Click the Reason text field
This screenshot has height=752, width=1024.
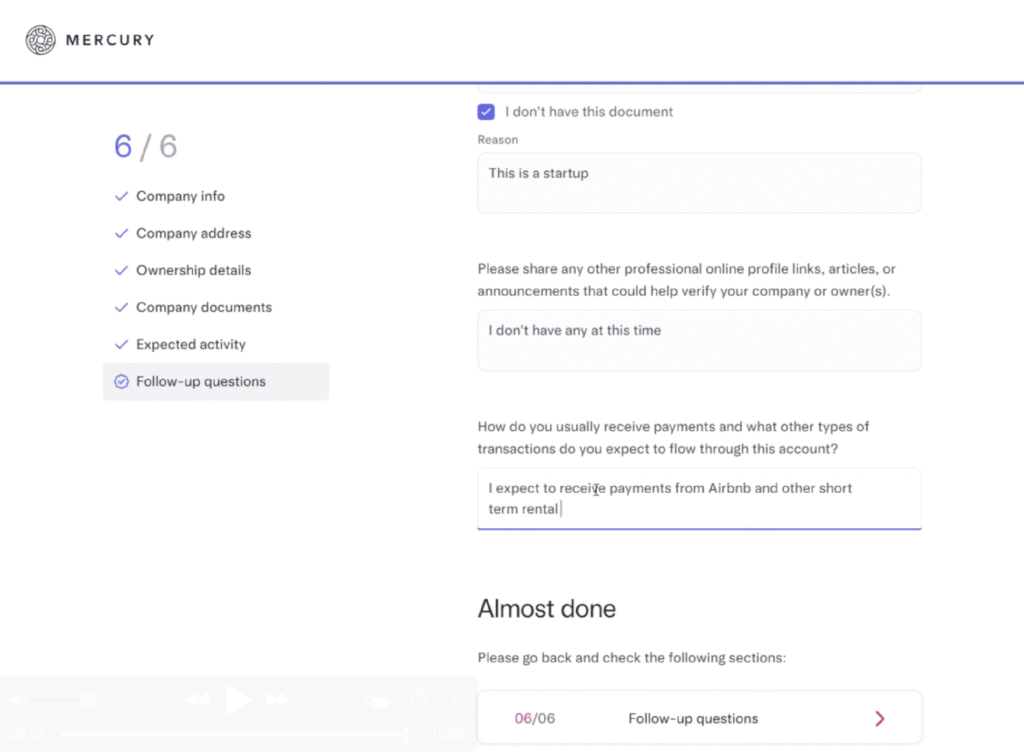coord(698,182)
